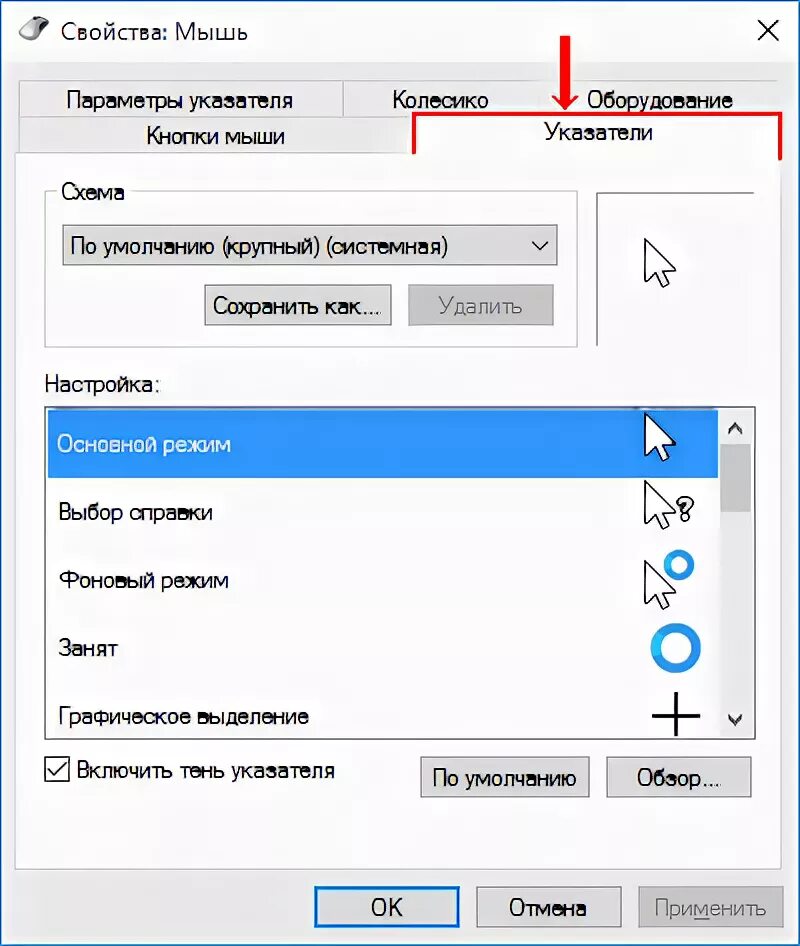
Task: Select the crosshair Precision Select cursor icon
Action: tap(676, 714)
